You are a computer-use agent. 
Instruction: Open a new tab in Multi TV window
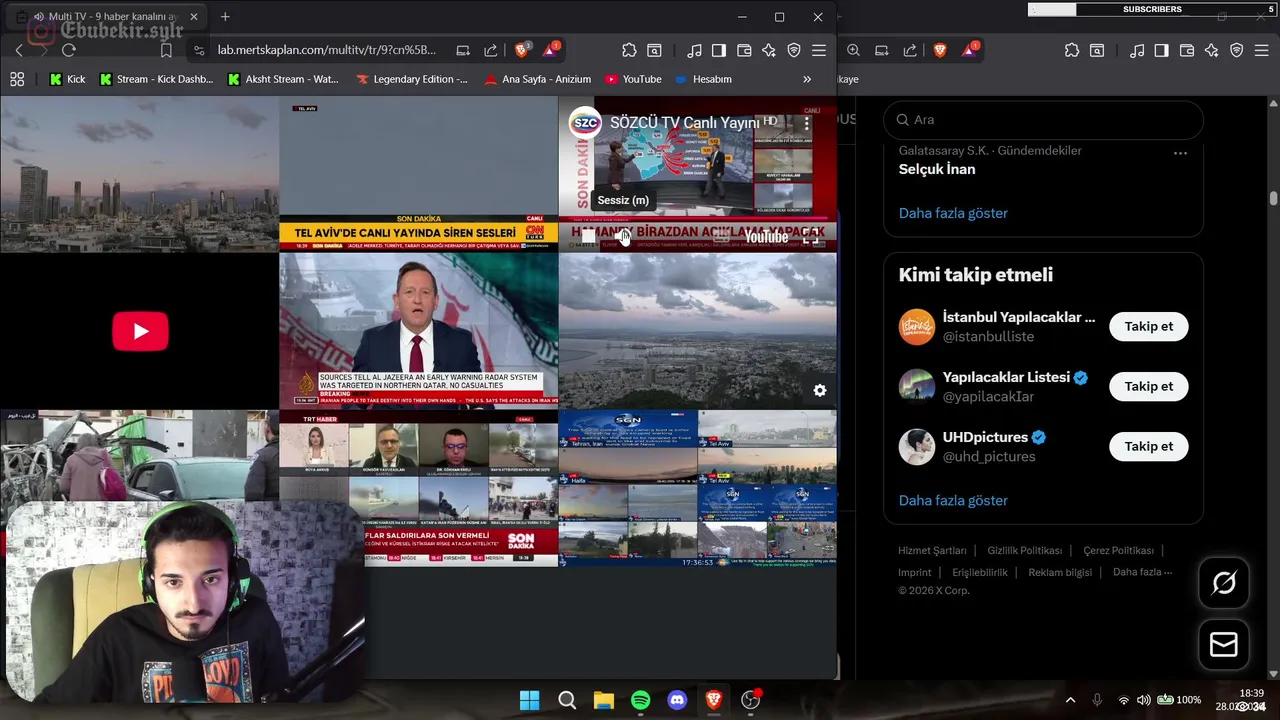[x=225, y=17]
